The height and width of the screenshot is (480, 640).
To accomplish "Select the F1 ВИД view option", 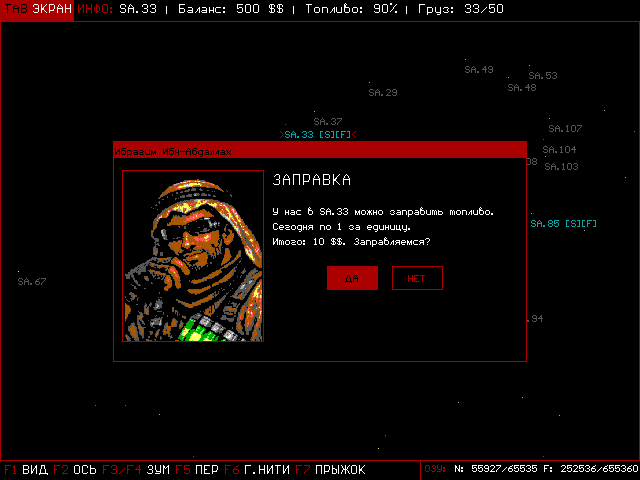I will pos(26,470).
